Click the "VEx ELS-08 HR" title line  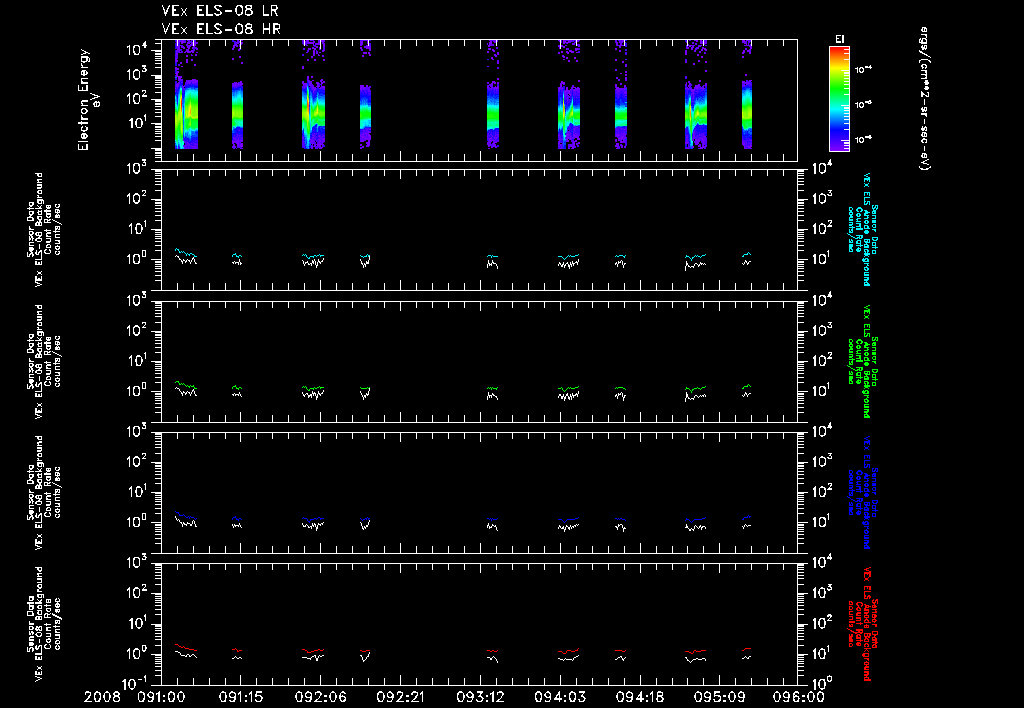(x=221, y=29)
